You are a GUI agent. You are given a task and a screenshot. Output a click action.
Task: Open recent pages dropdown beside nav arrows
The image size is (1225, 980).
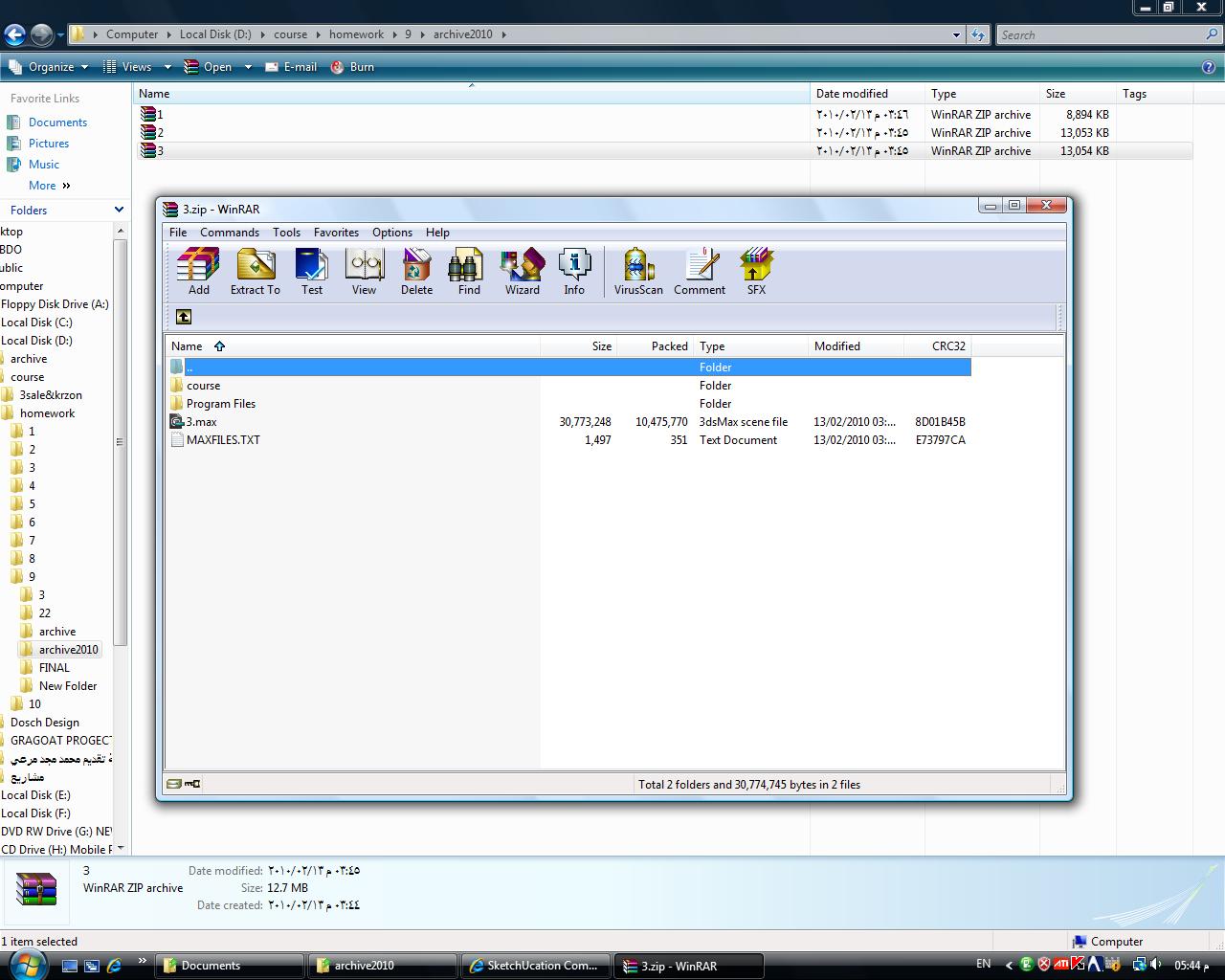point(61,35)
